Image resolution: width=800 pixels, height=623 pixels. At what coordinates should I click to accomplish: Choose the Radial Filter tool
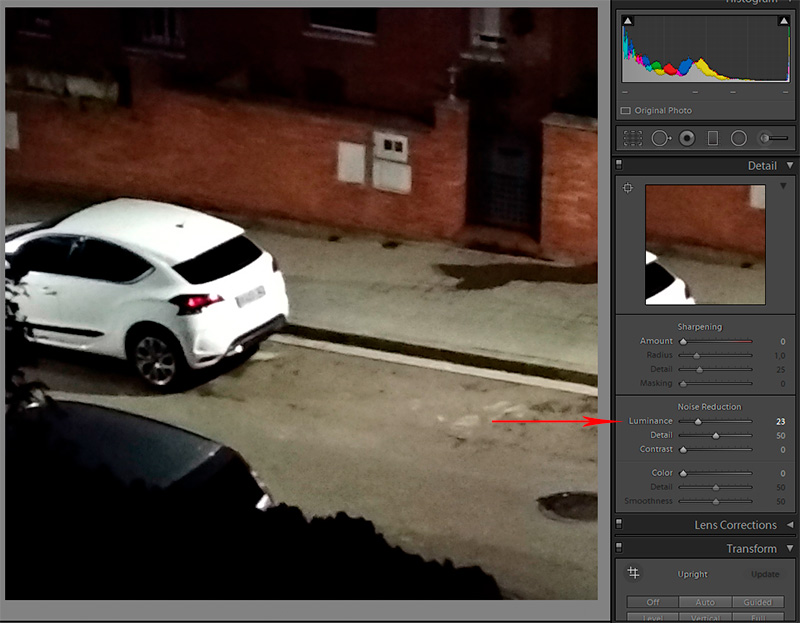(739, 139)
